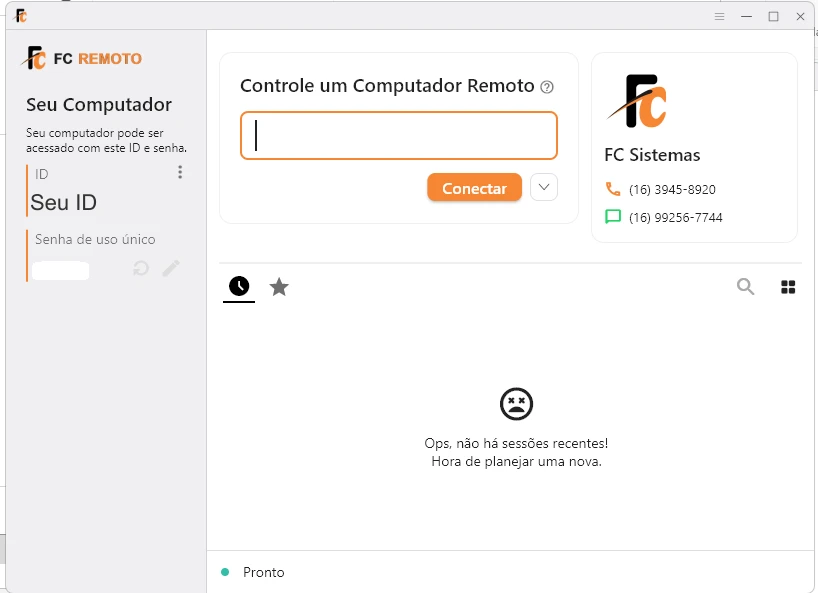Click the FC Sistemas logo image
Viewport: 818px width, 593px height.
(x=637, y=101)
